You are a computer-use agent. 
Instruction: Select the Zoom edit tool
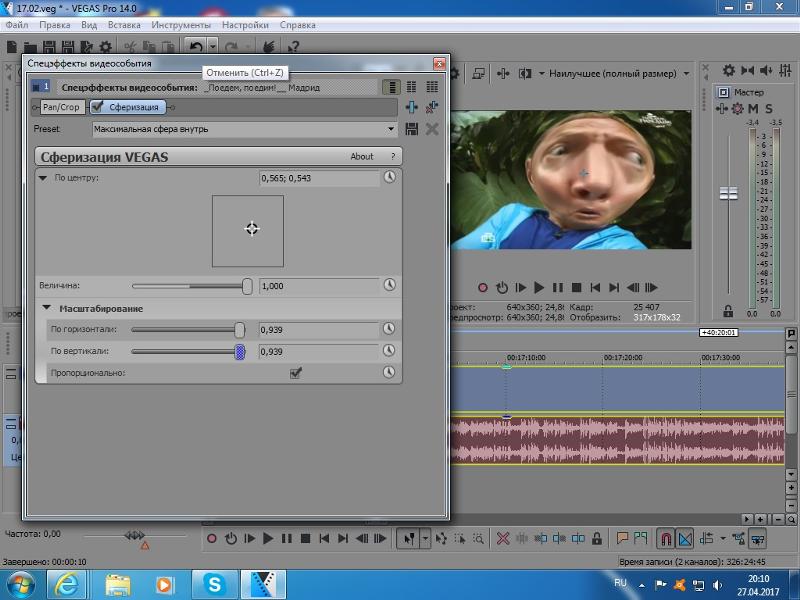pos(478,538)
